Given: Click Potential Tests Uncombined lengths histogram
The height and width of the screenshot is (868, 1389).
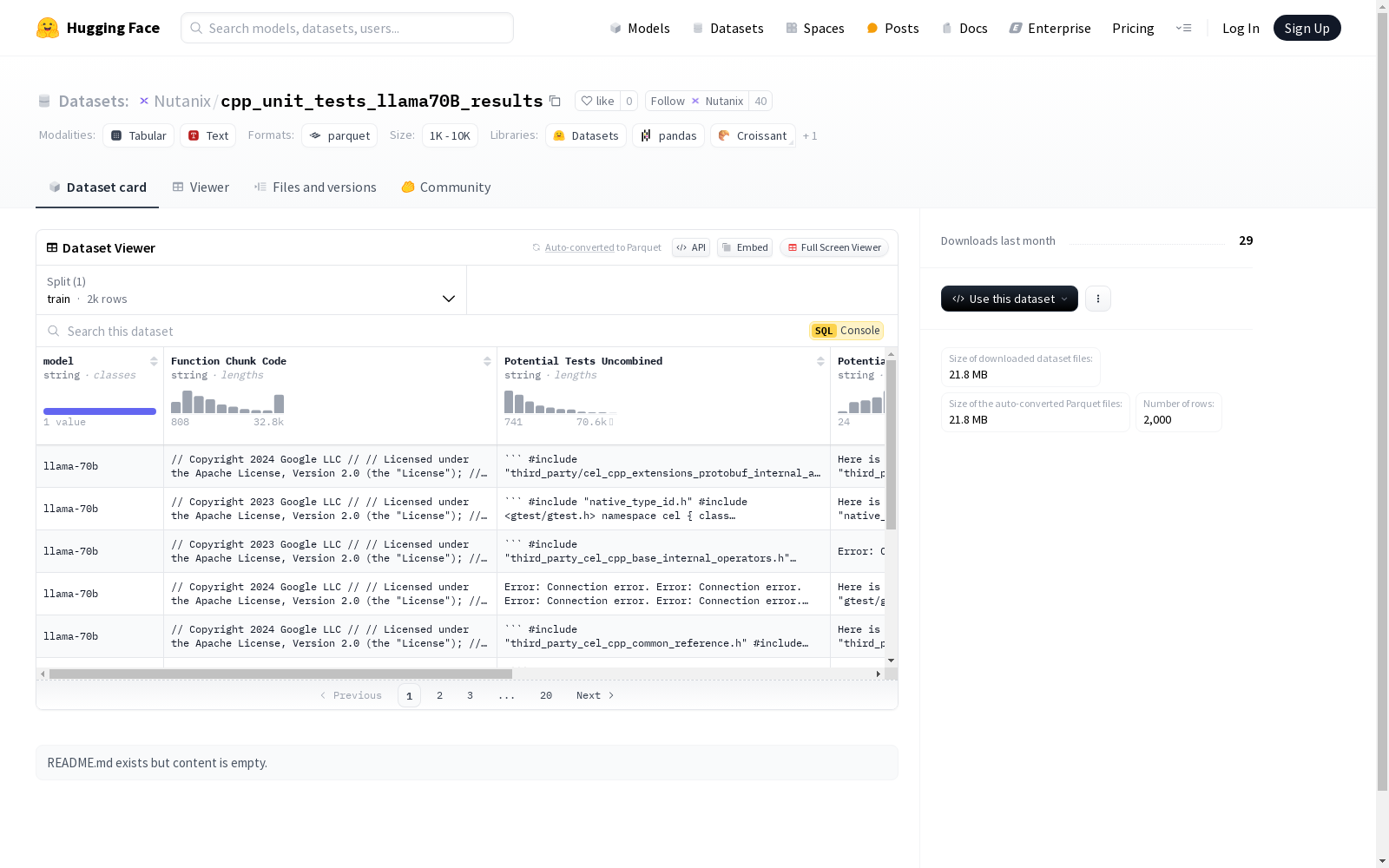Looking at the screenshot, I should [561, 401].
